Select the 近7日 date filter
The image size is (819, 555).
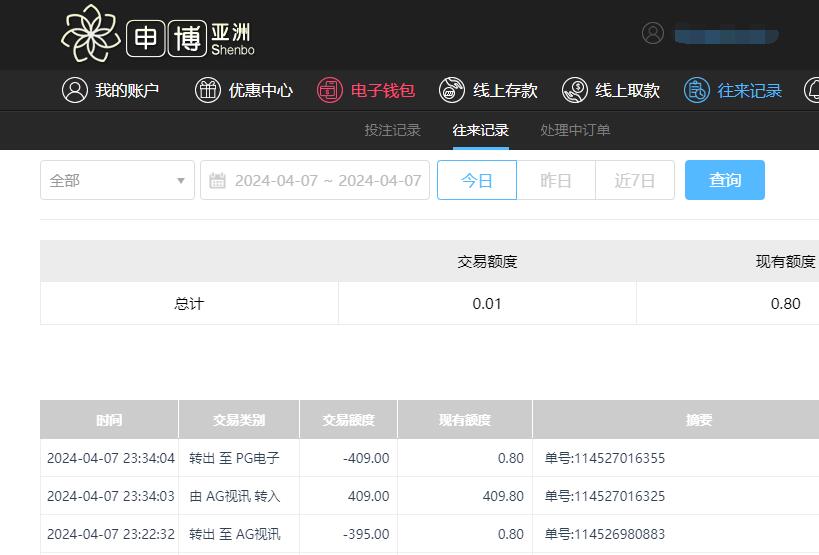click(635, 180)
